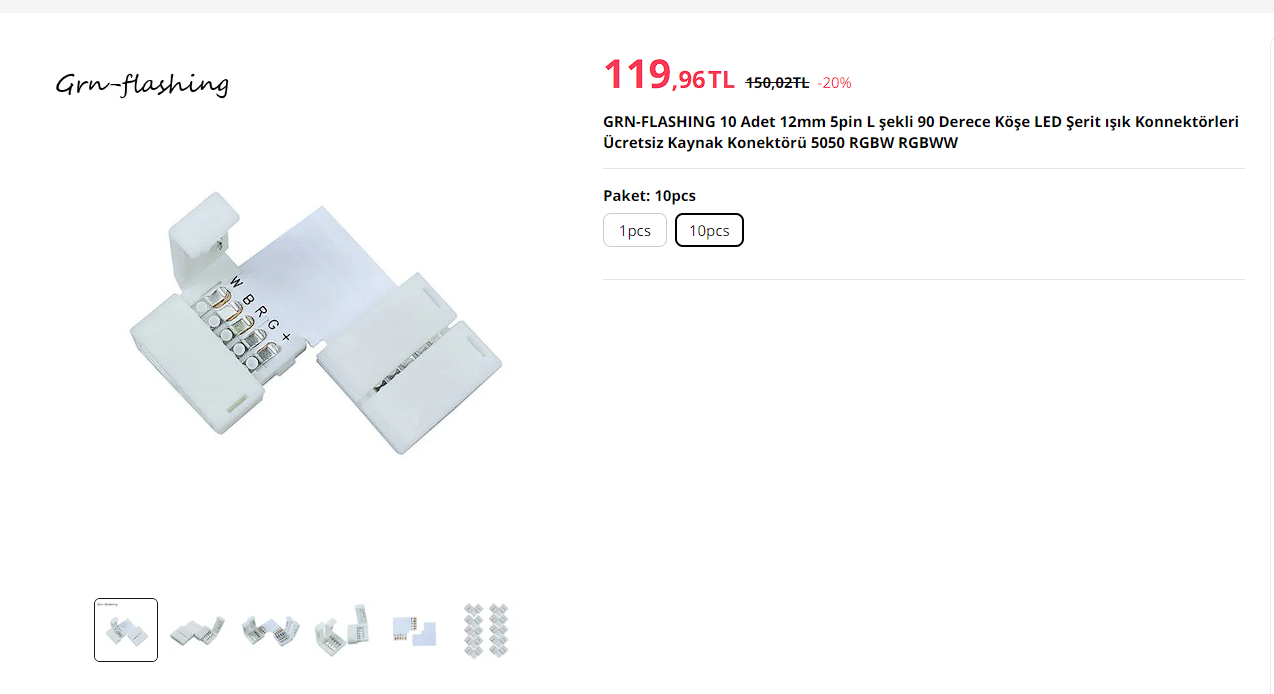Image resolution: width=1274 pixels, height=694 pixels.
Task: Click the main L-shaped connector product image
Action: coord(315,322)
